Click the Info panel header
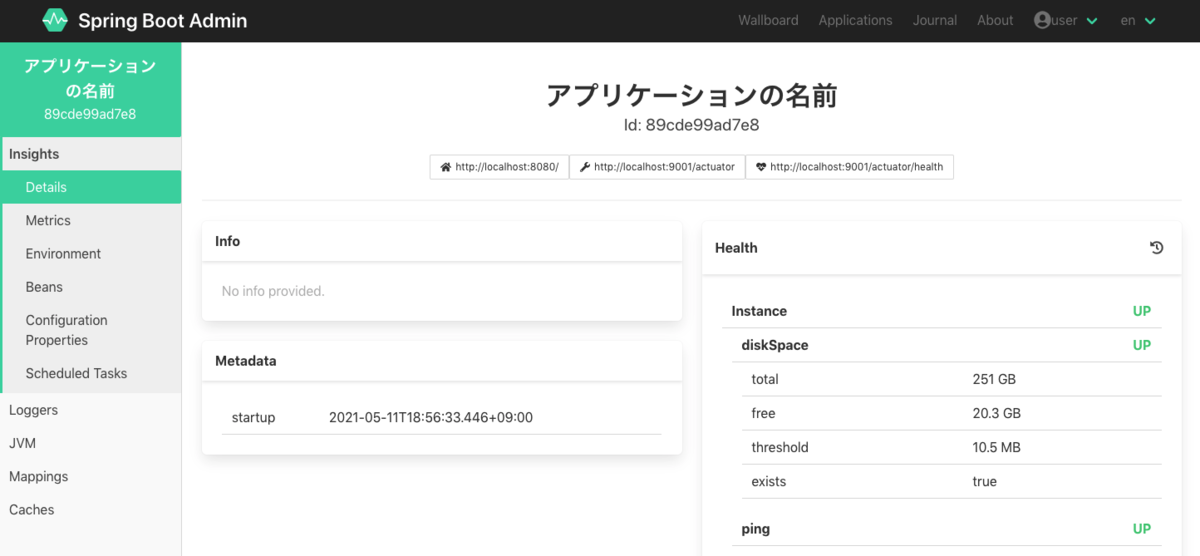This screenshot has height=556, width=1200. click(x=442, y=241)
